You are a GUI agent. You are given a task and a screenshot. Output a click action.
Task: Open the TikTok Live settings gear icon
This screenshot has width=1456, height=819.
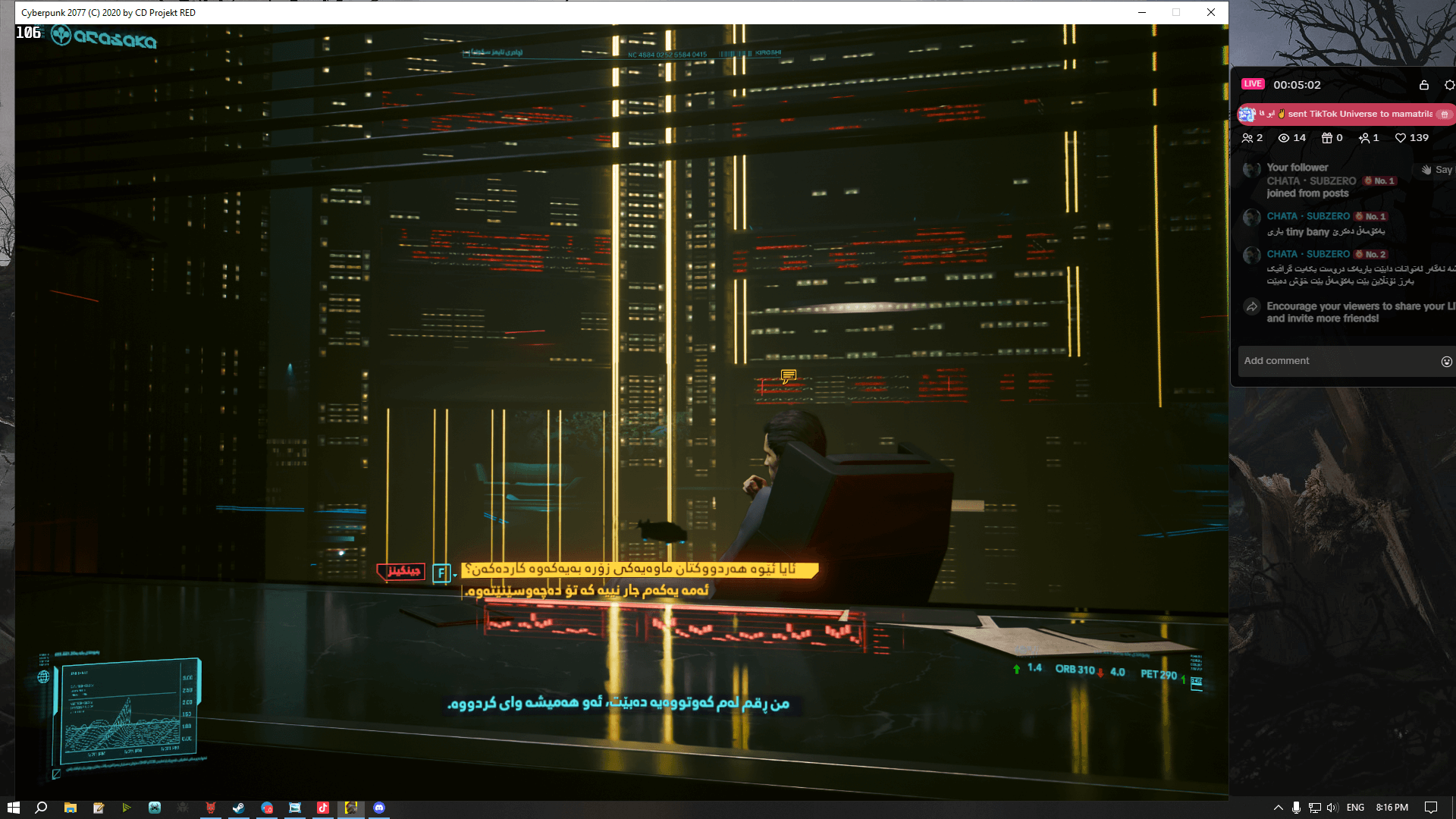tap(1451, 86)
